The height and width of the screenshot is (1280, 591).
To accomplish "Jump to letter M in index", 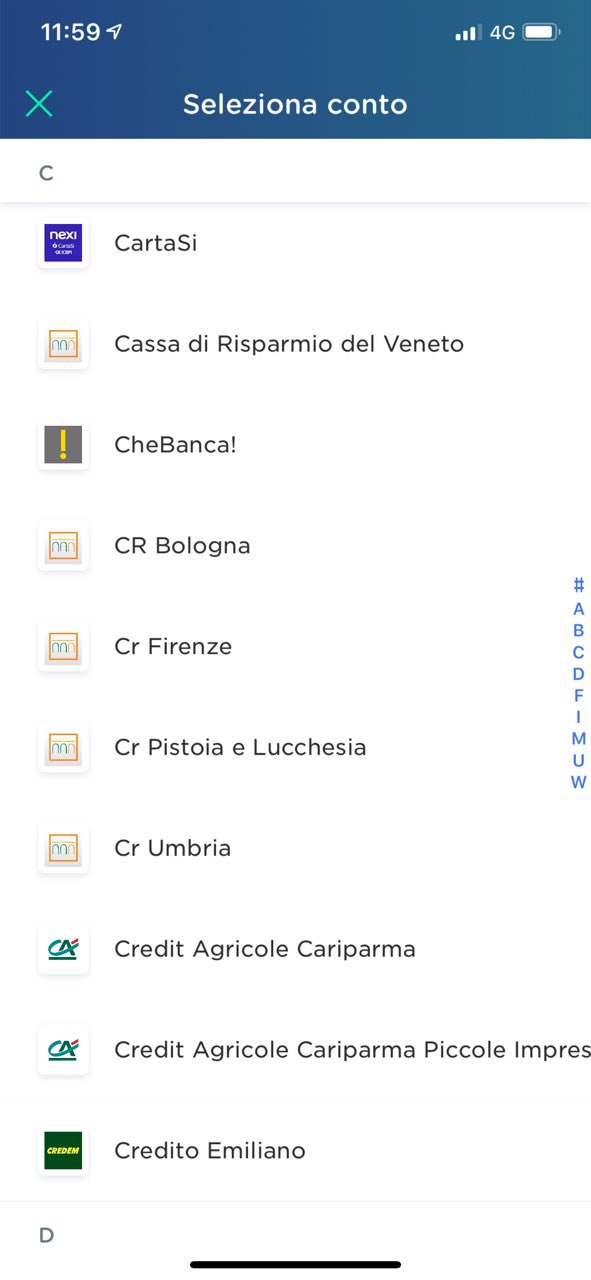I will tap(578, 739).
